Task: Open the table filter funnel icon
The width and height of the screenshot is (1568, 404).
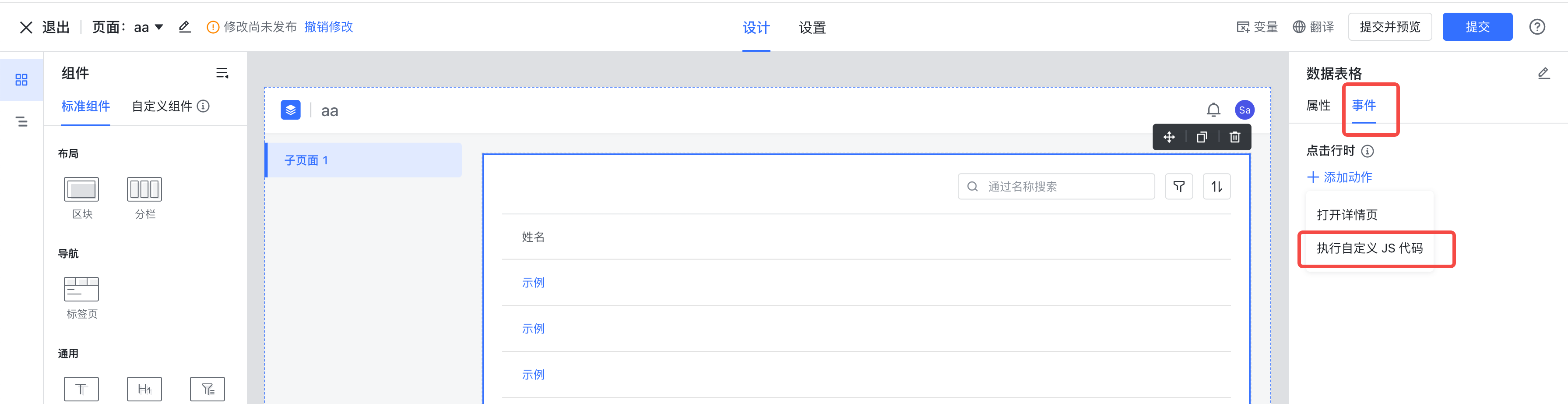Action: coord(1178,187)
